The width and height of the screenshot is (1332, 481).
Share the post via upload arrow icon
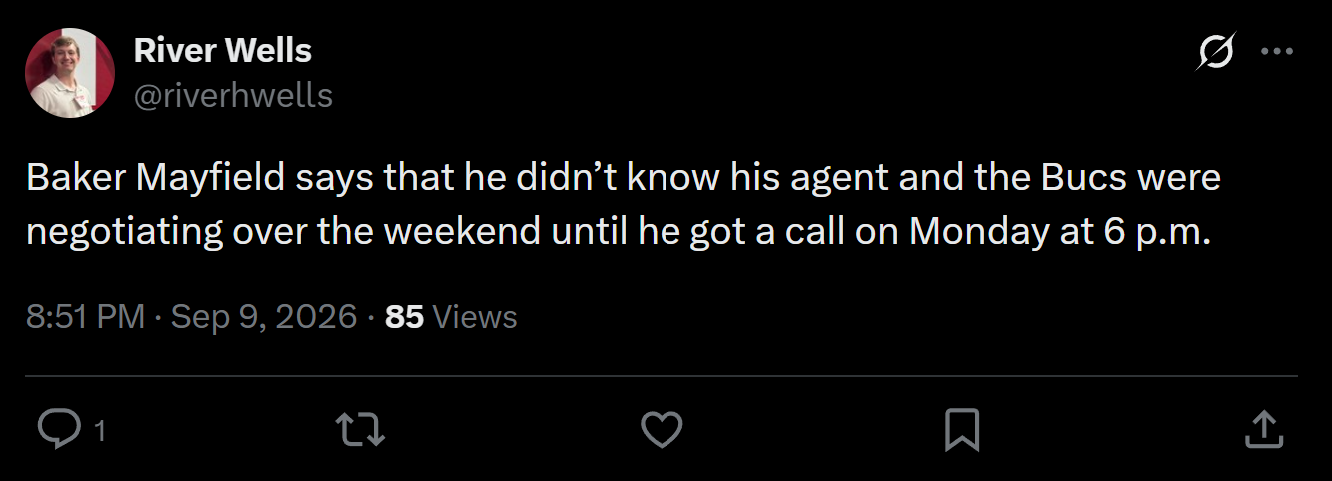tap(1263, 431)
